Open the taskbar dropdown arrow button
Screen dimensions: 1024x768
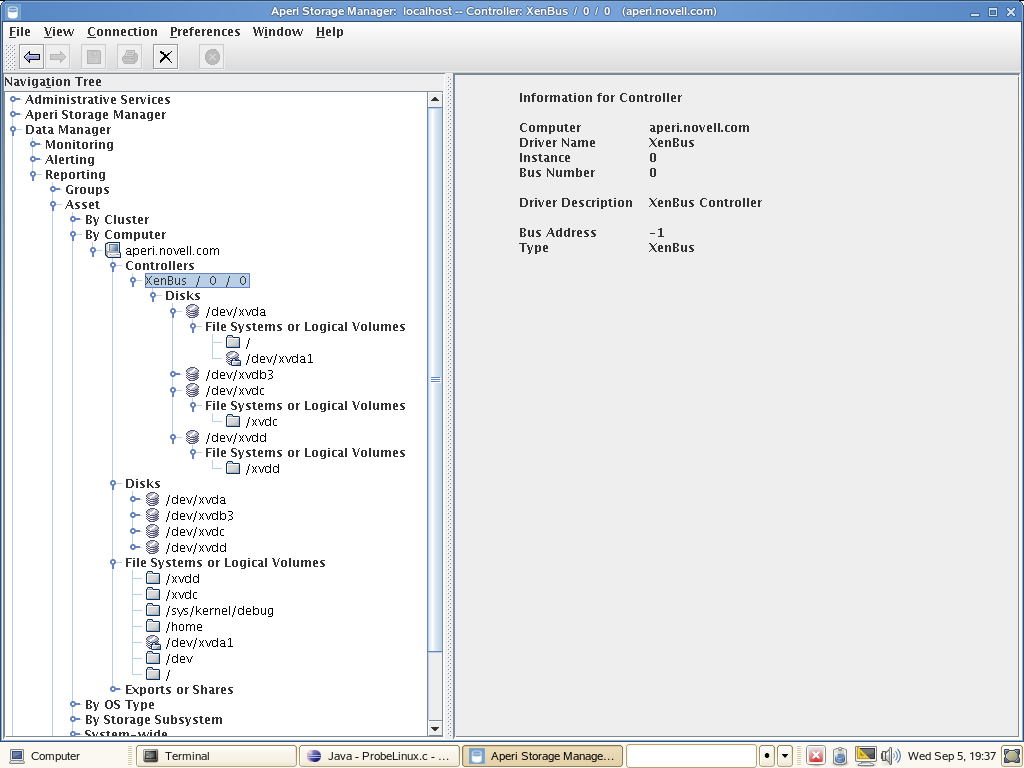785,756
